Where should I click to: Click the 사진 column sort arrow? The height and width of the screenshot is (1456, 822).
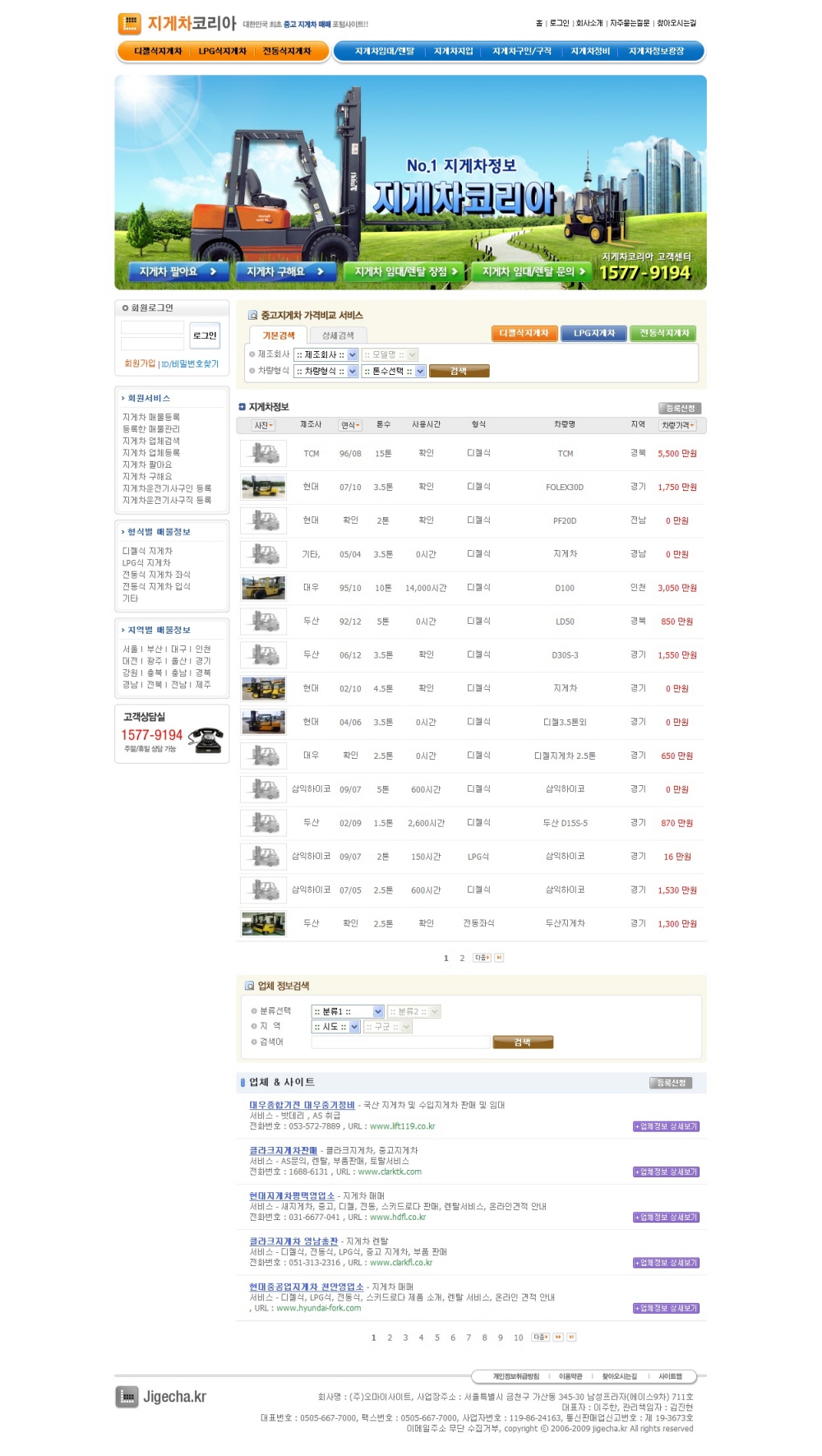pos(271,426)
